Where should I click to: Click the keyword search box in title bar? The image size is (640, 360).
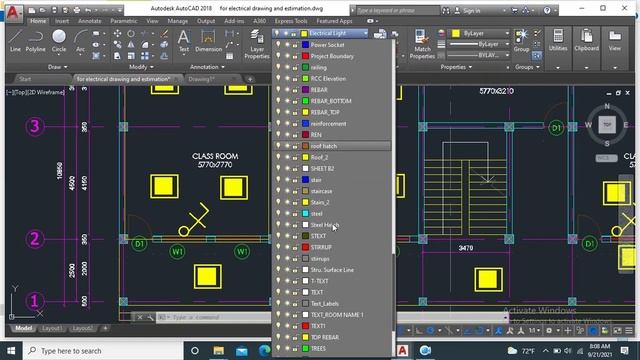pyautogui.click(x=398, y=11)
